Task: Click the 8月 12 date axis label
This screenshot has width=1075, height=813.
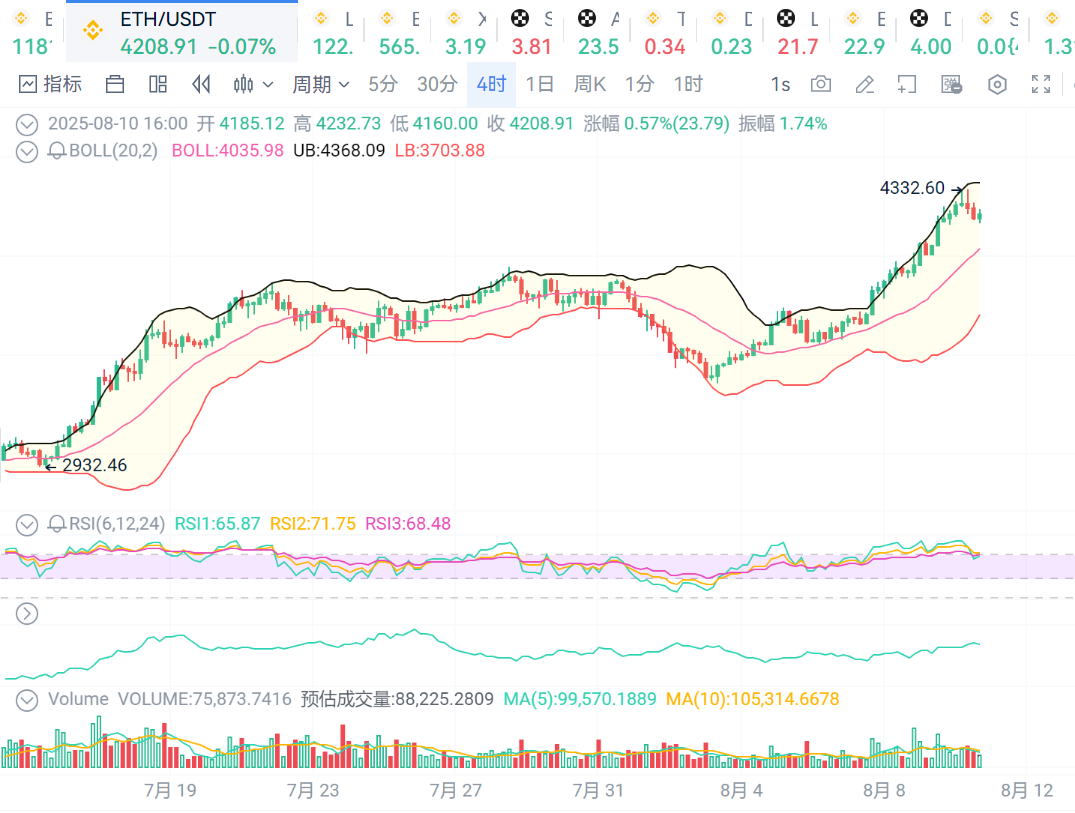Action: pos(1026,790)
